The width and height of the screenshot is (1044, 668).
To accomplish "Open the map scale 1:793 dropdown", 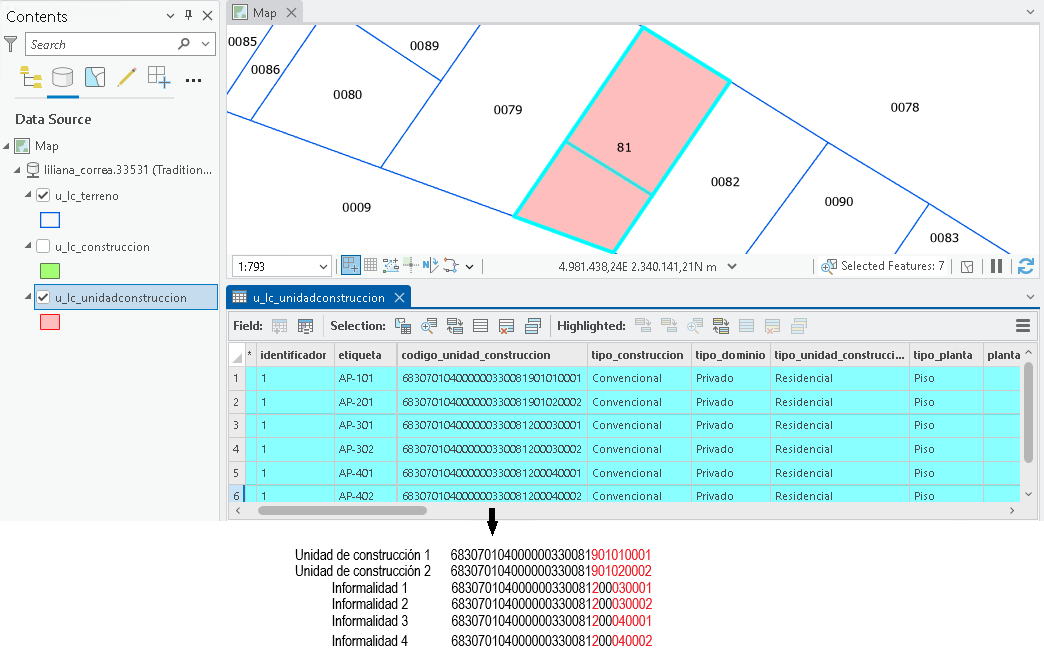I will click(x=323, y=266).
